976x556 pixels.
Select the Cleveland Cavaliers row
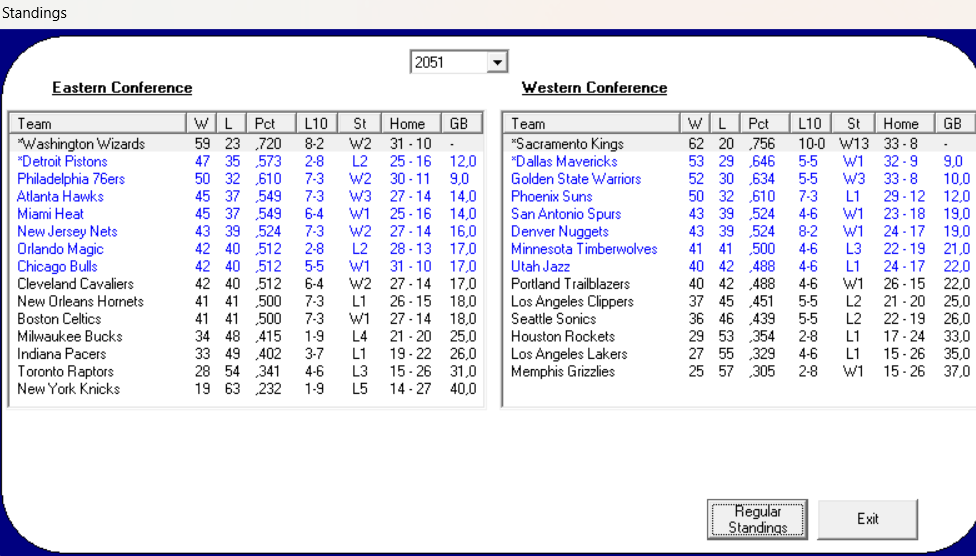coord(246,283)
